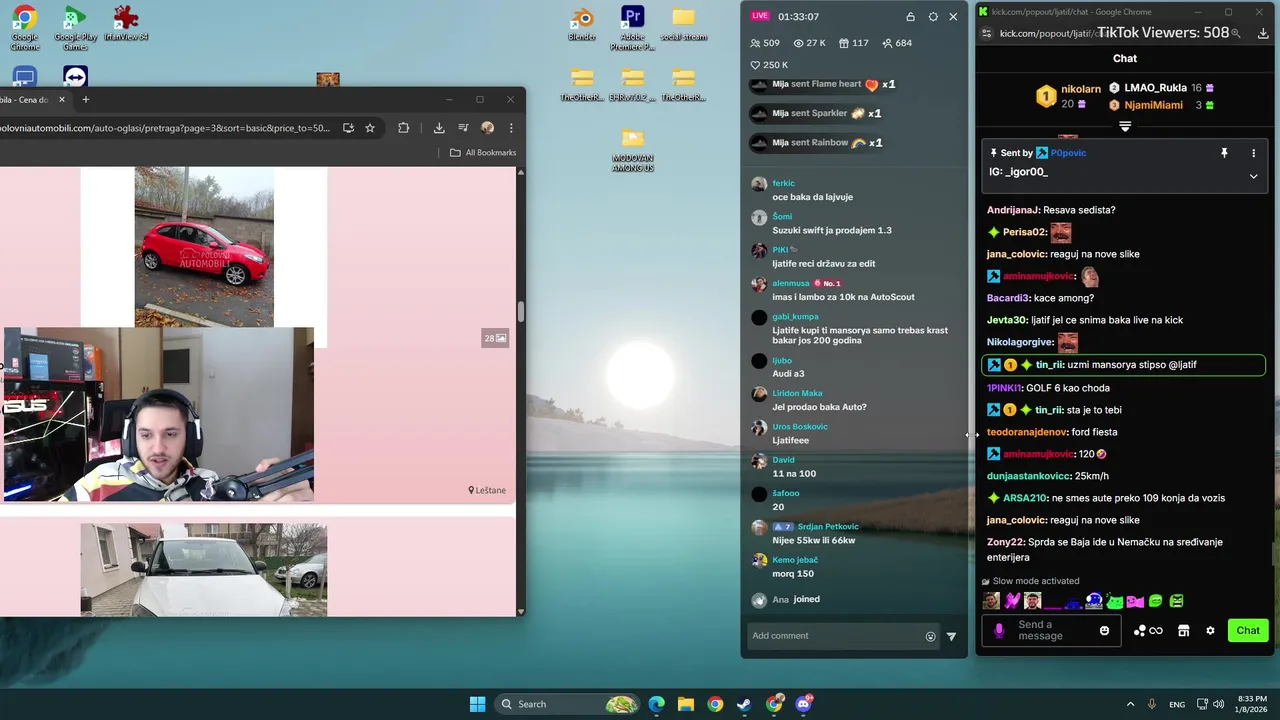Open Kick chat settings gear
The width and height of the screenshot is (1280, 720).
coord(1210,631)
